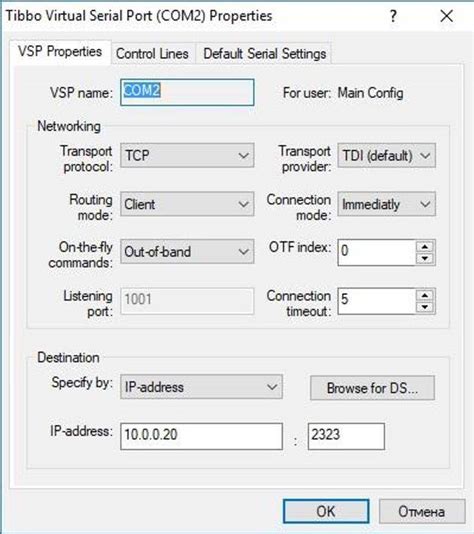This screenshot has height=534, width=474.
Task: Confirm with the OK button
Action: tap(326, 511)
